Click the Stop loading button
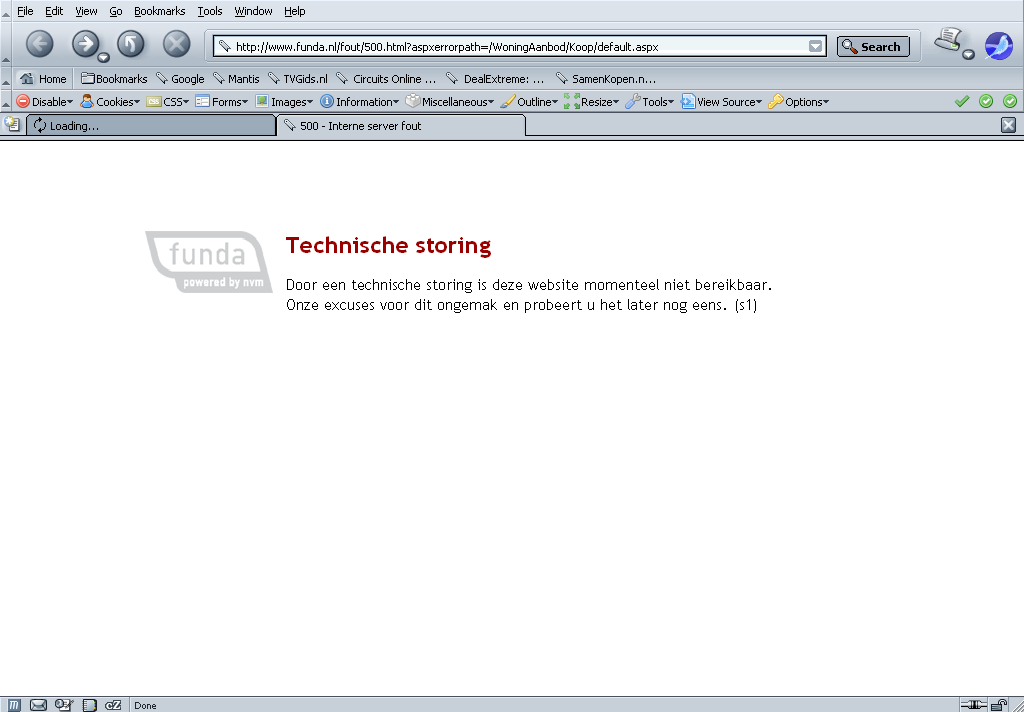The height and width of the screenshot is (712, 1024). [x=176, y=44]
